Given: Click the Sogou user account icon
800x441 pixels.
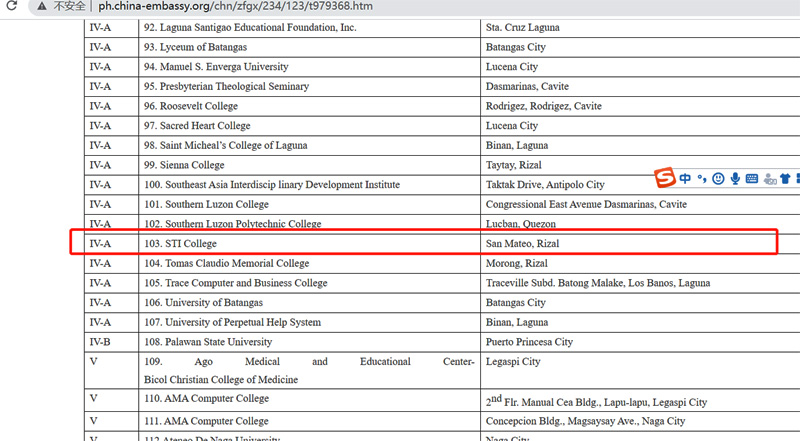Looking at the screenshot, I should [x=770, y=179].
